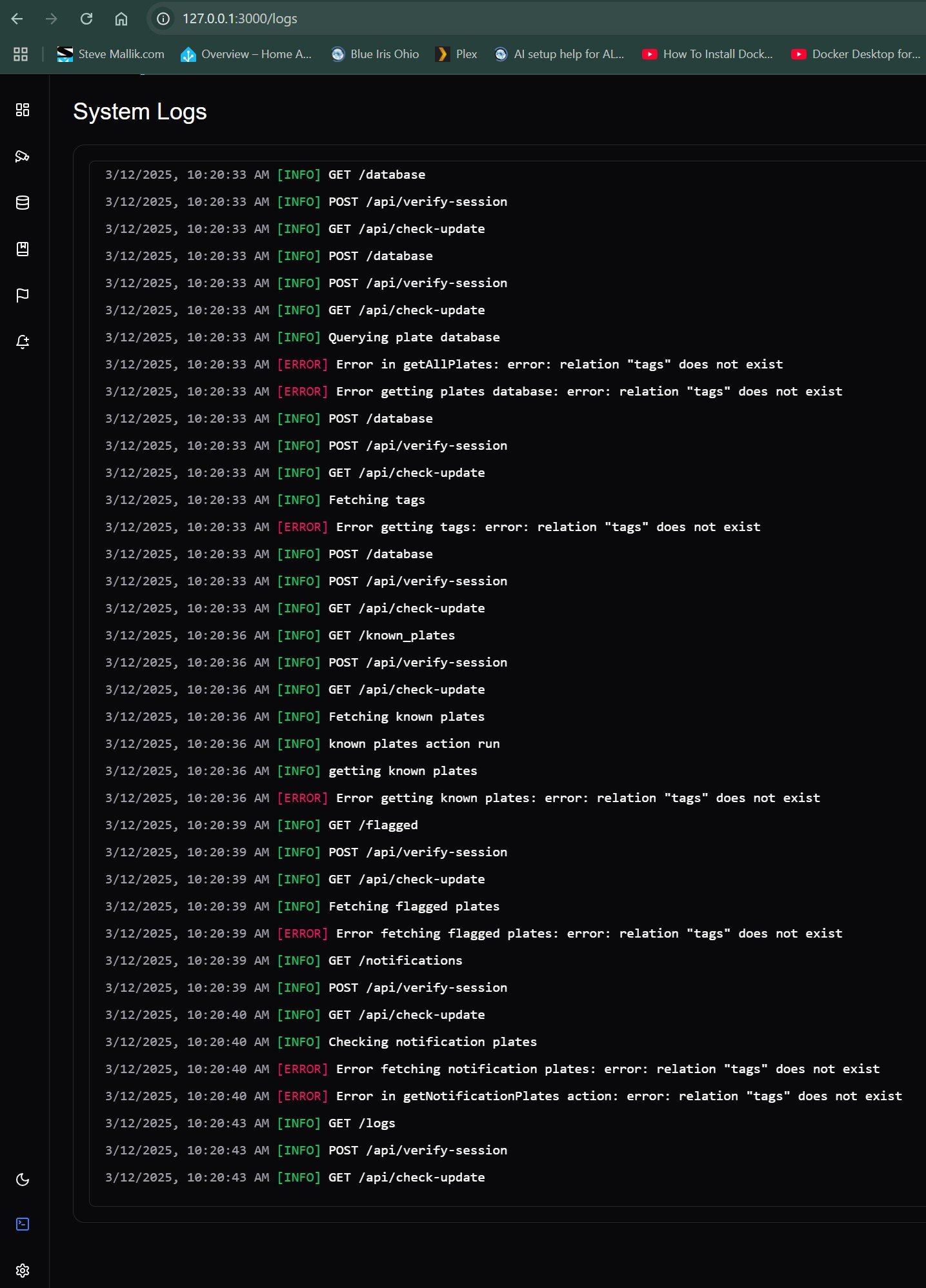926x1288 pixels.
Task: Toggle dark mode with the moon icon
Action: (x=23, y=1180)
